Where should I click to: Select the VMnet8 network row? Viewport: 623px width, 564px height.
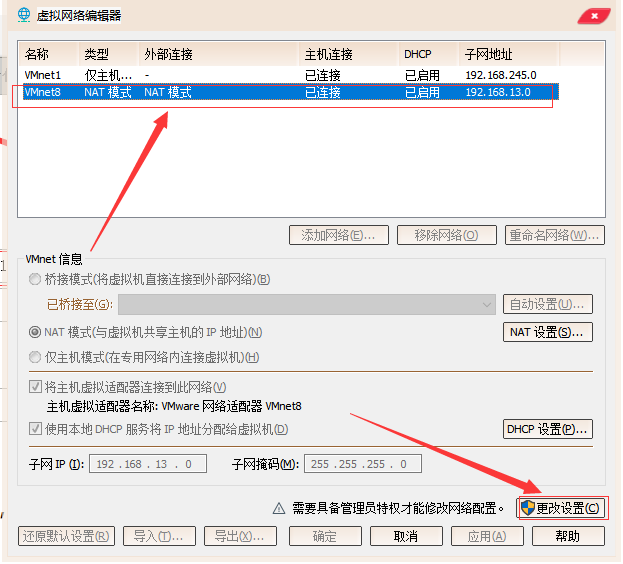(x=290, y=92)
